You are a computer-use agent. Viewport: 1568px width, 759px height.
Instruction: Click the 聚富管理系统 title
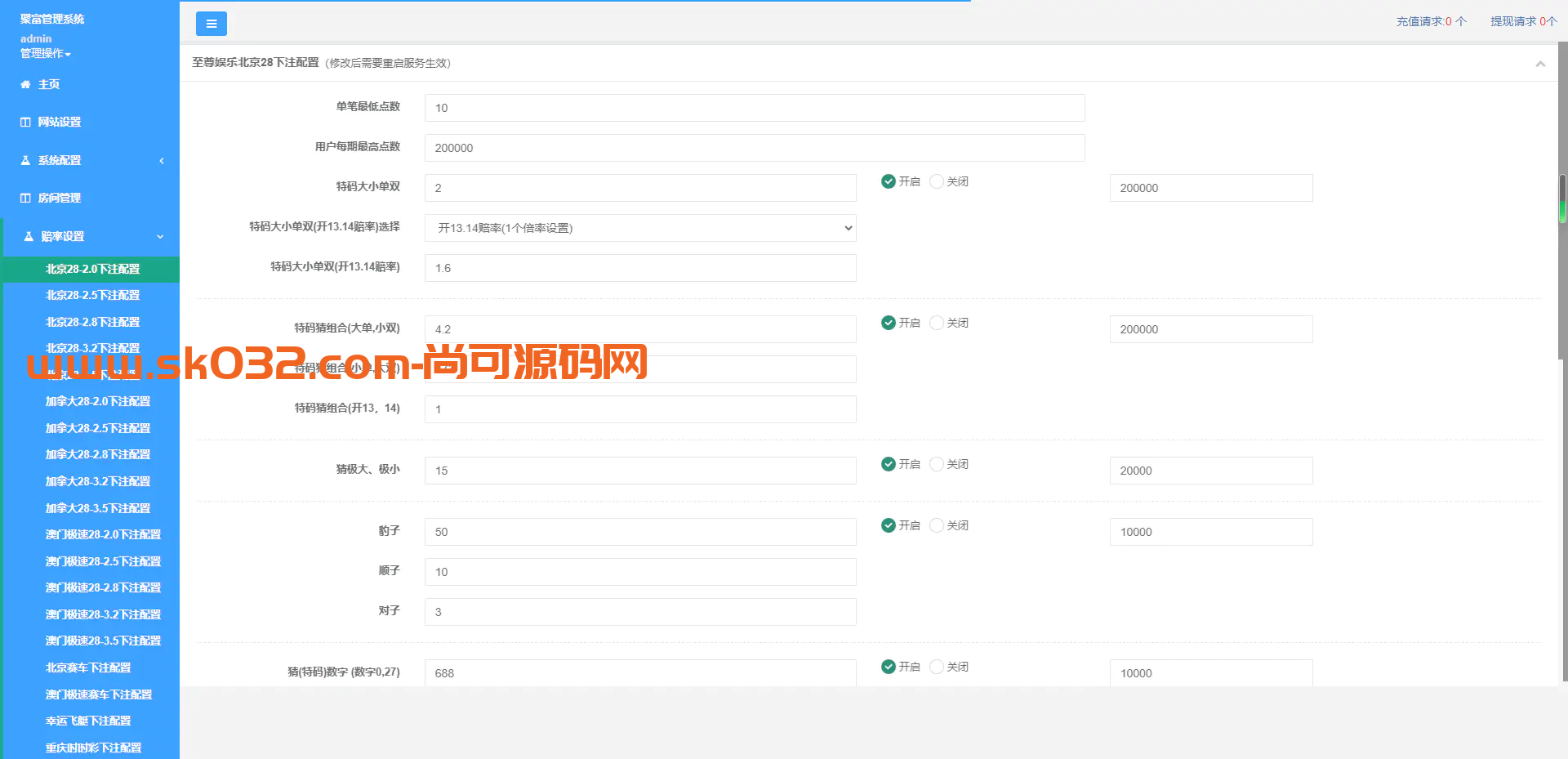point(52,19)
